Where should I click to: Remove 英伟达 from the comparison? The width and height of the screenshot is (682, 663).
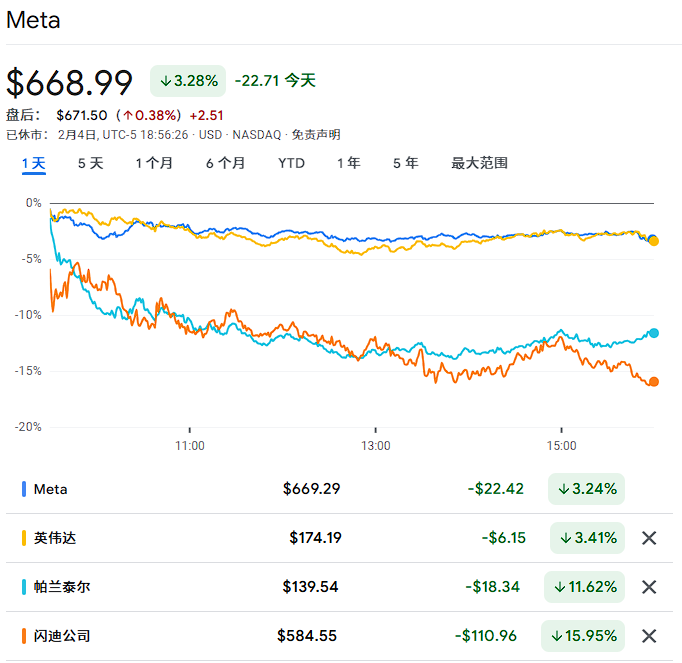click(x=648, y=538)
